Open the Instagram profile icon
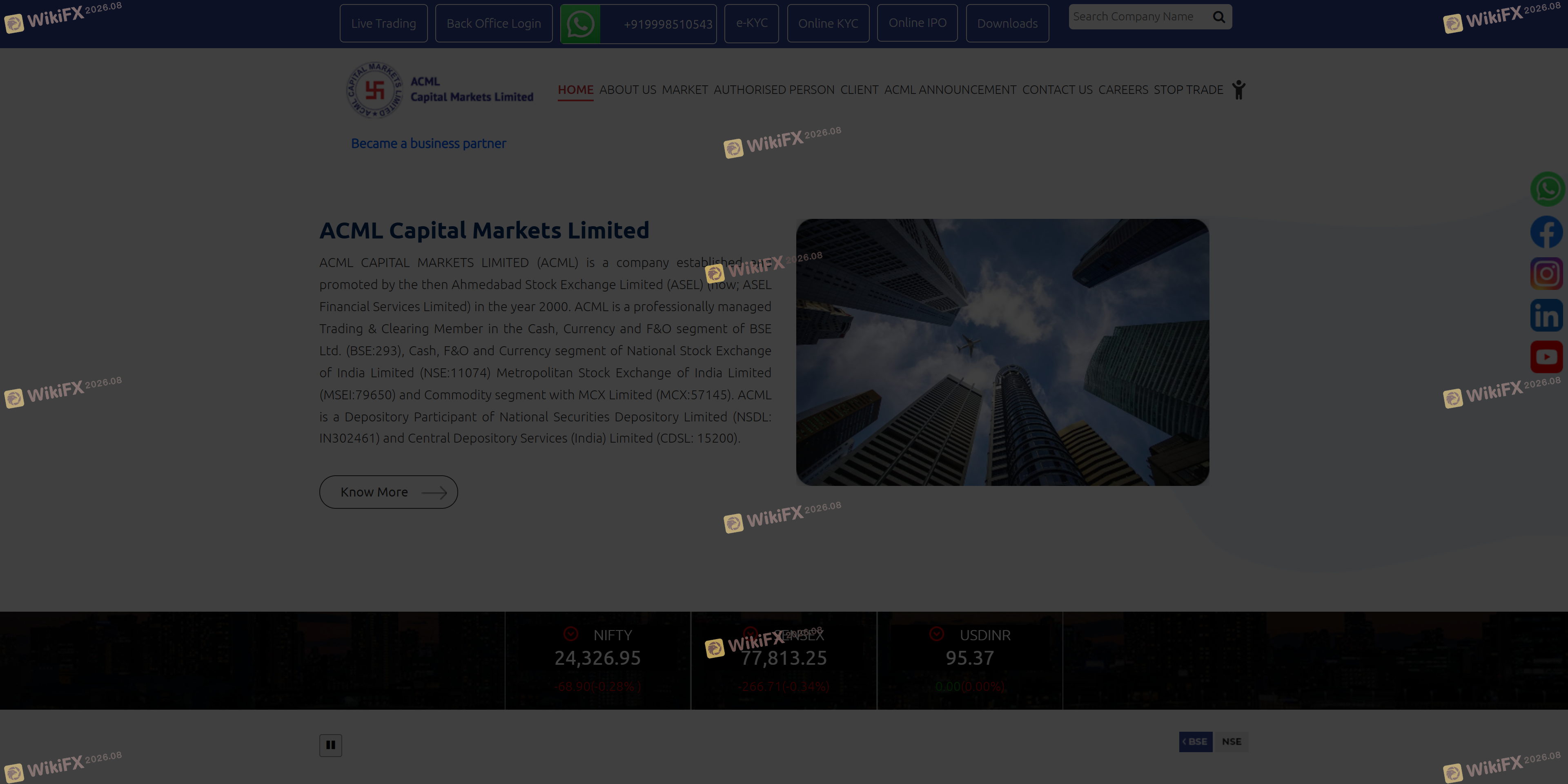The width and height of the screenshot is (1568, 784). [x=1547, y=273]
